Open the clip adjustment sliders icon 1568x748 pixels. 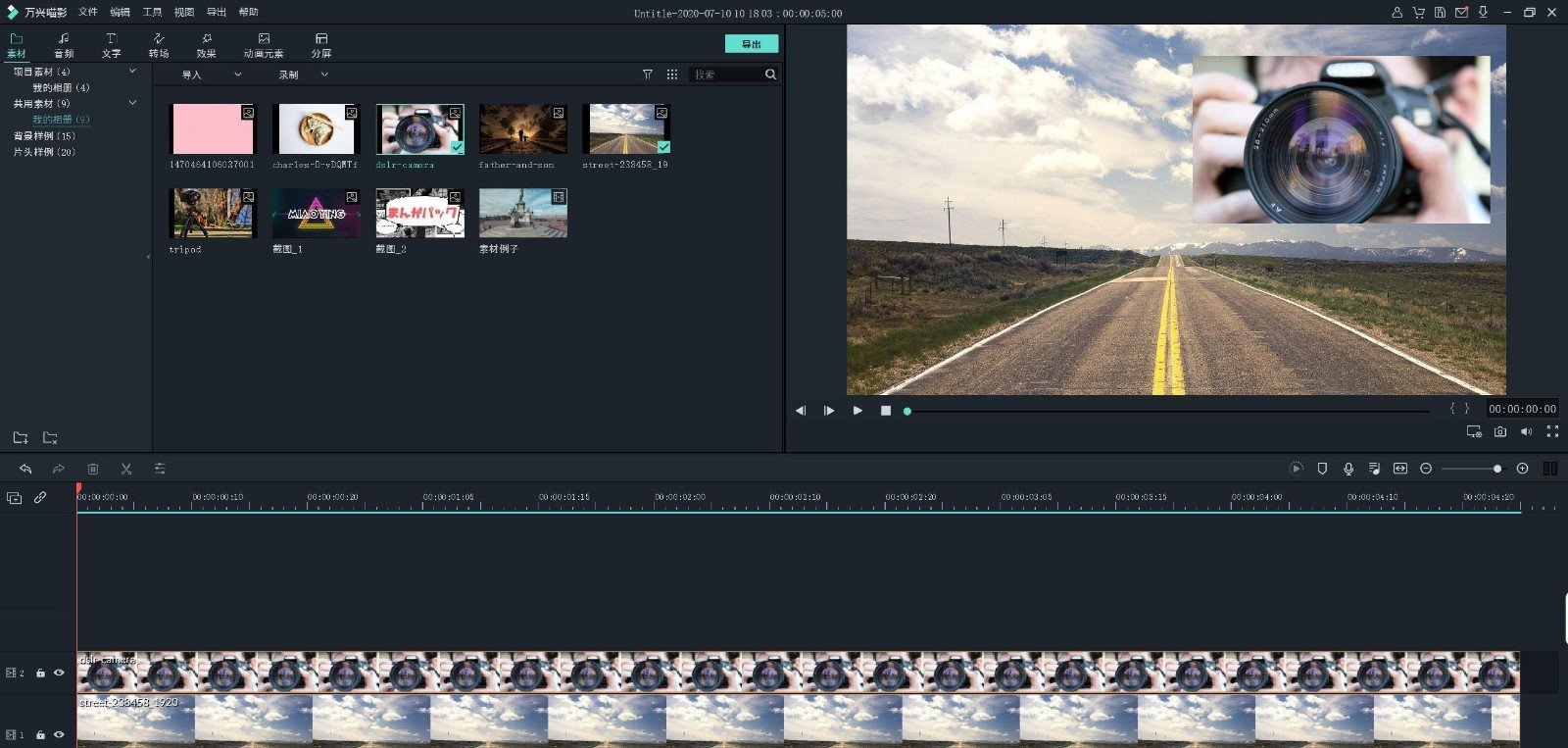(x=160, y=469)
